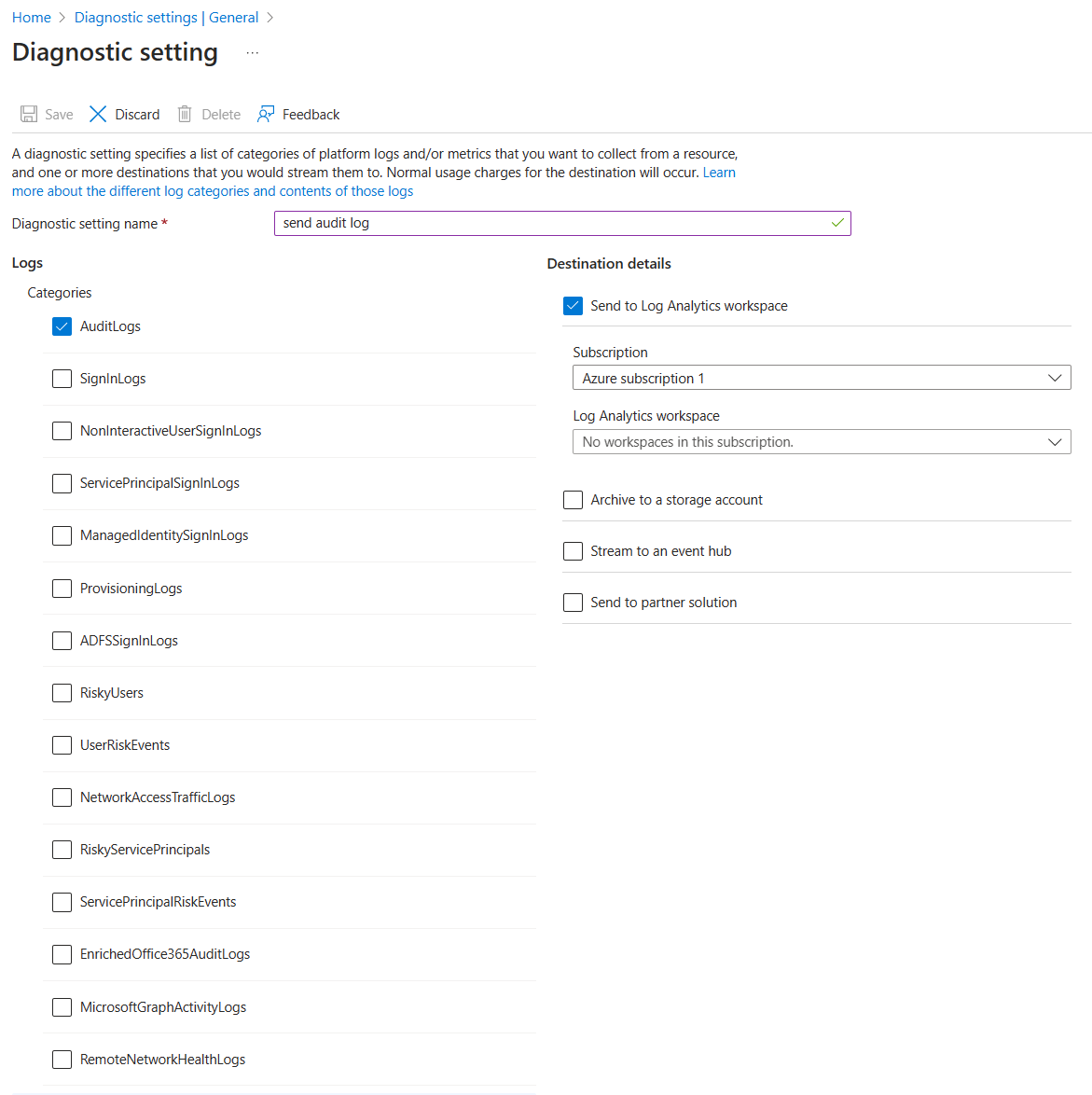Open the ellipsis menu beside Diagnostic setting title
This screenshot has height=1095, width=1092.
[x=252, y=53]
